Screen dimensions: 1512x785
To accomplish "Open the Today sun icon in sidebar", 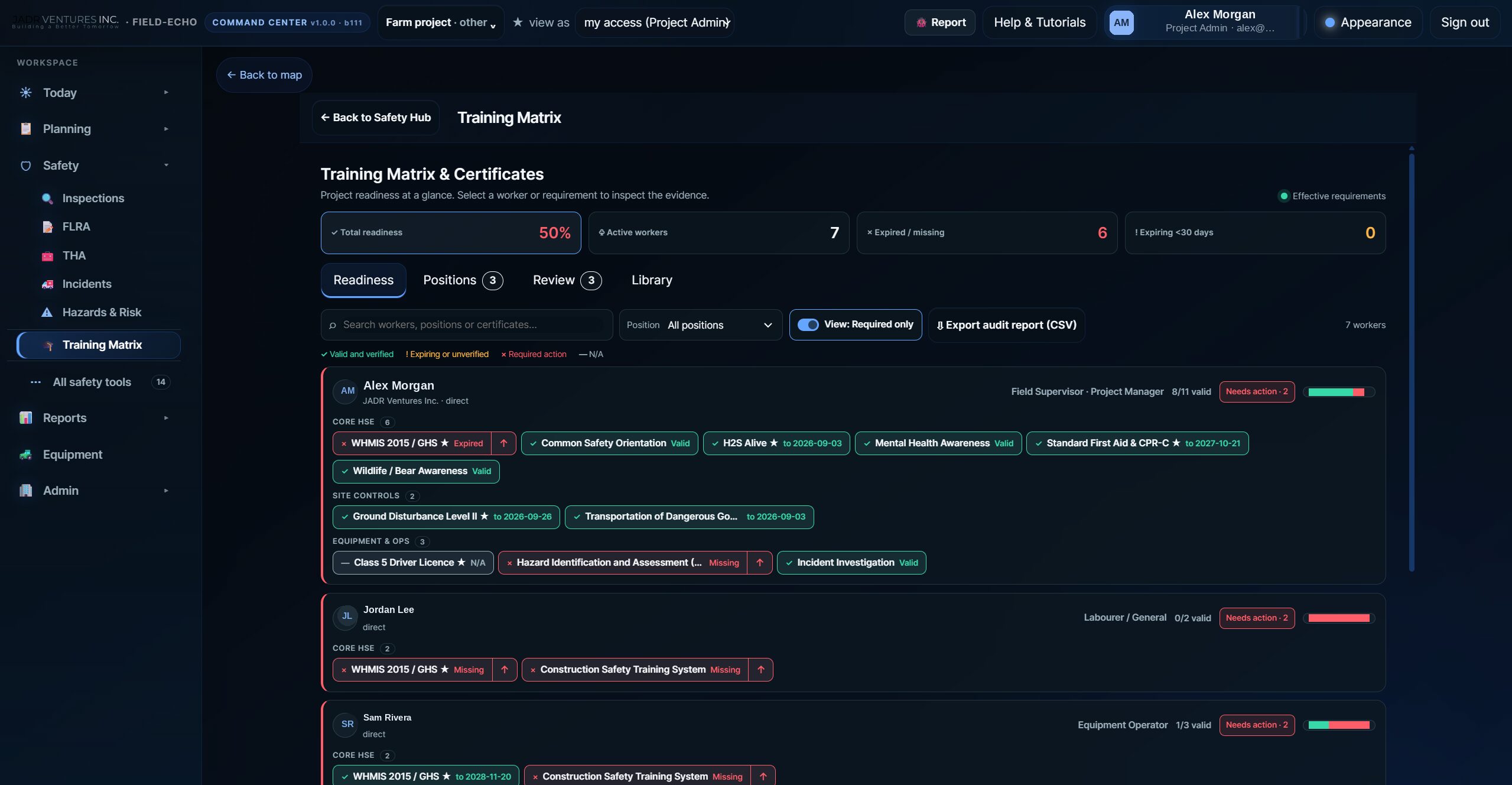I will click(26, 93).
